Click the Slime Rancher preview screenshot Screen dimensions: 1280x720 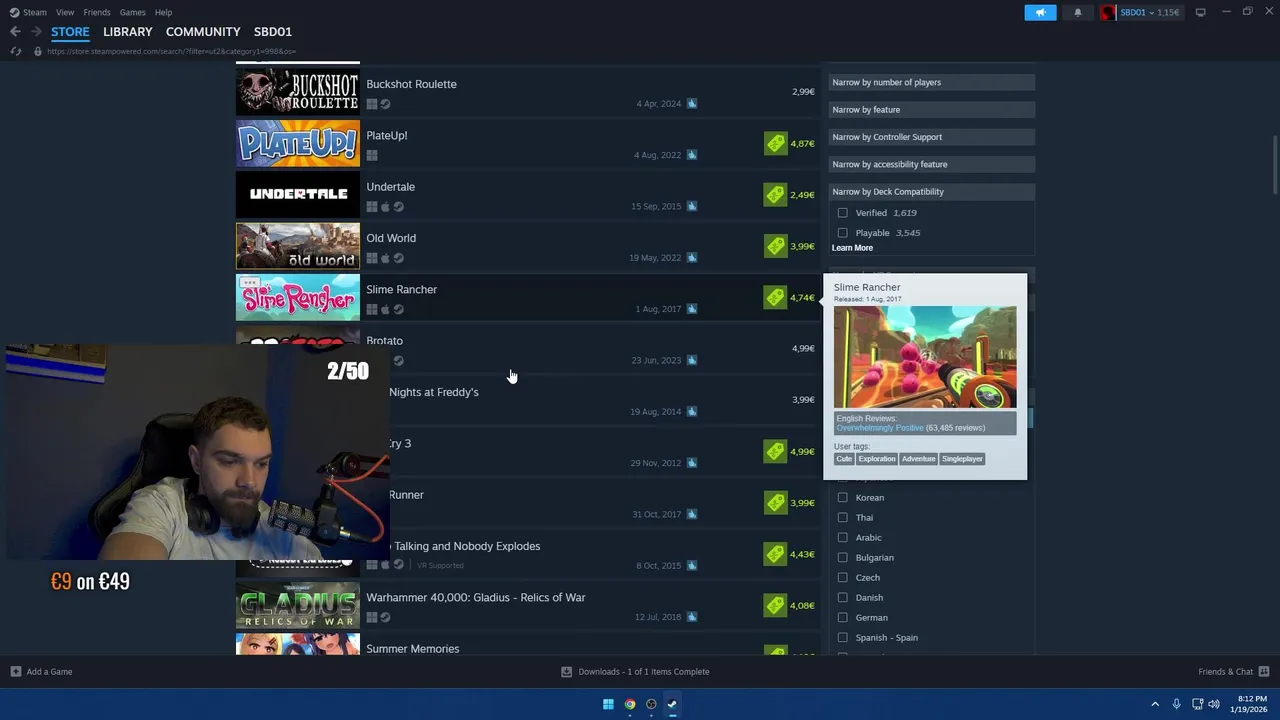pyautogui.click(x=925, y=357)
